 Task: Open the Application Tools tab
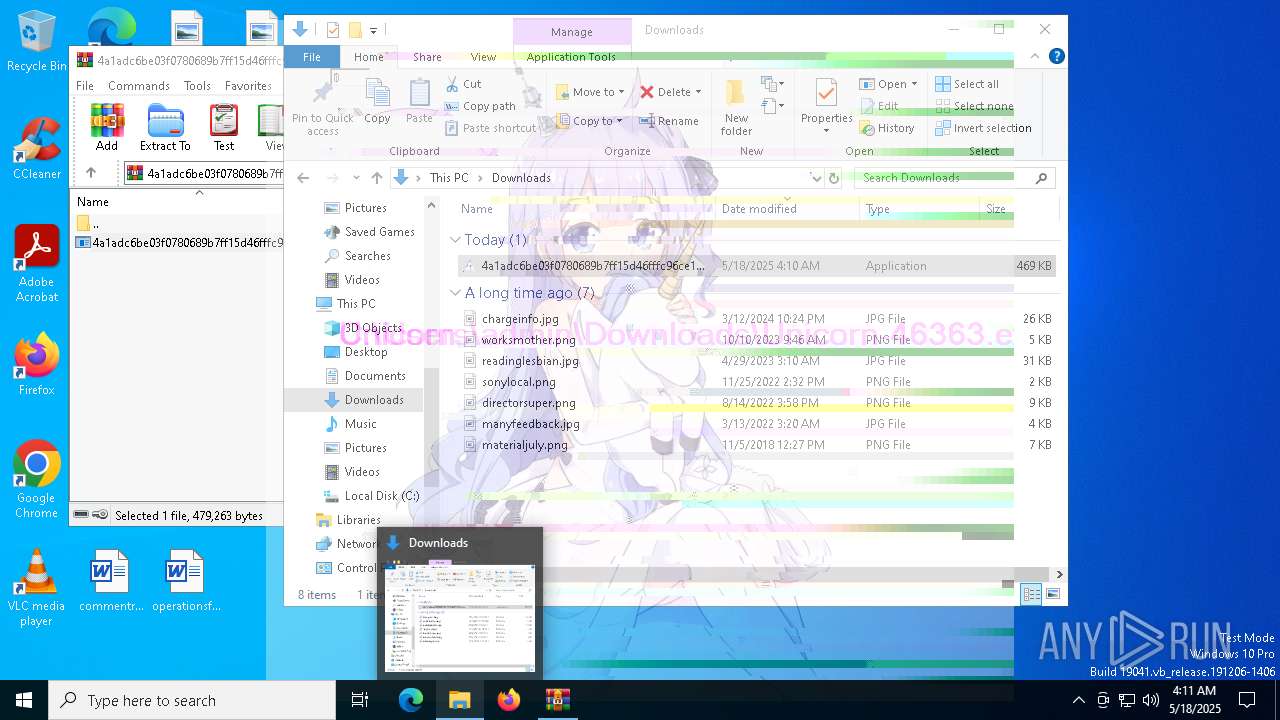(571, 57)
